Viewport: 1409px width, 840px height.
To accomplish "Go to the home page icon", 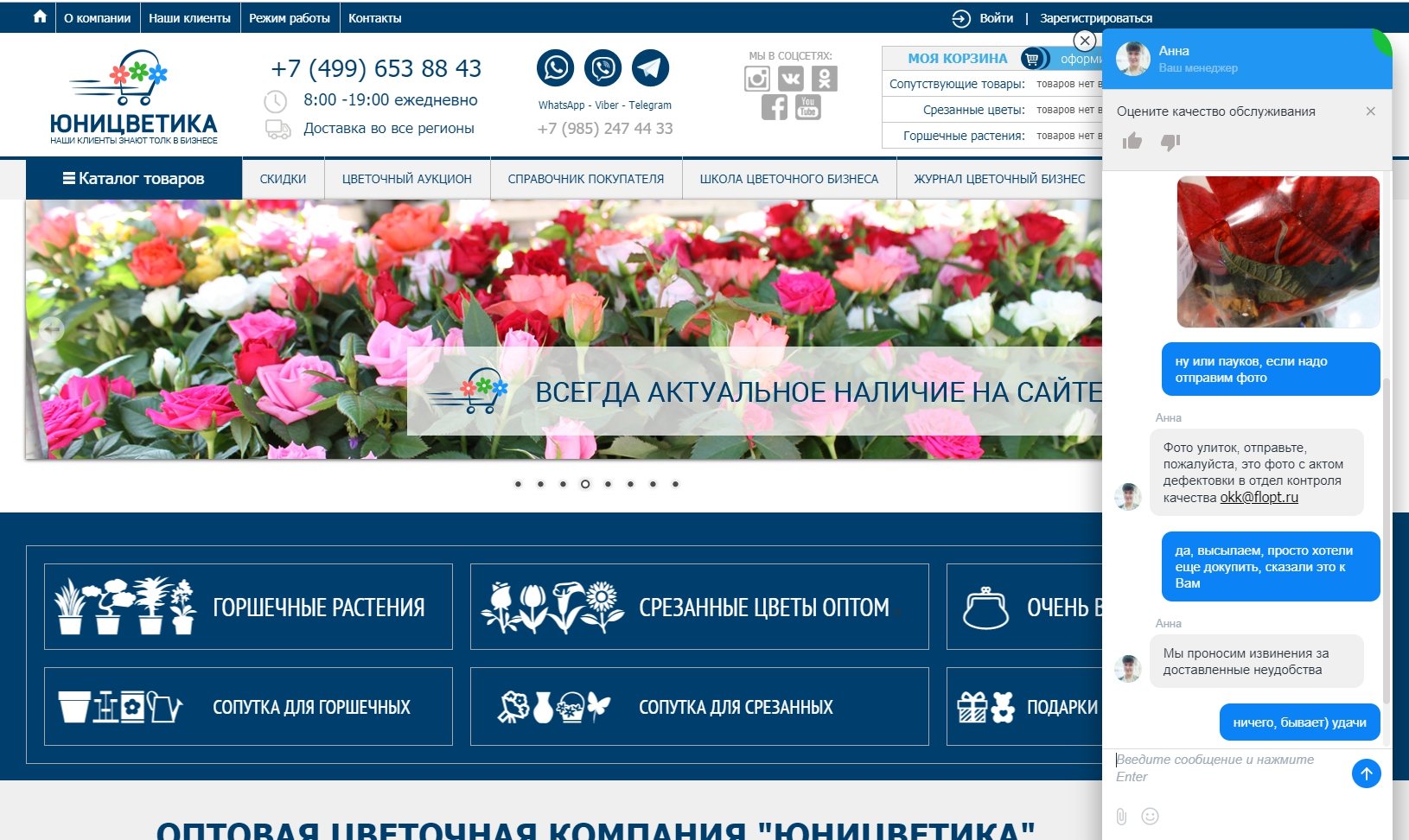I will pyautogui.click(x=40, y=16).
